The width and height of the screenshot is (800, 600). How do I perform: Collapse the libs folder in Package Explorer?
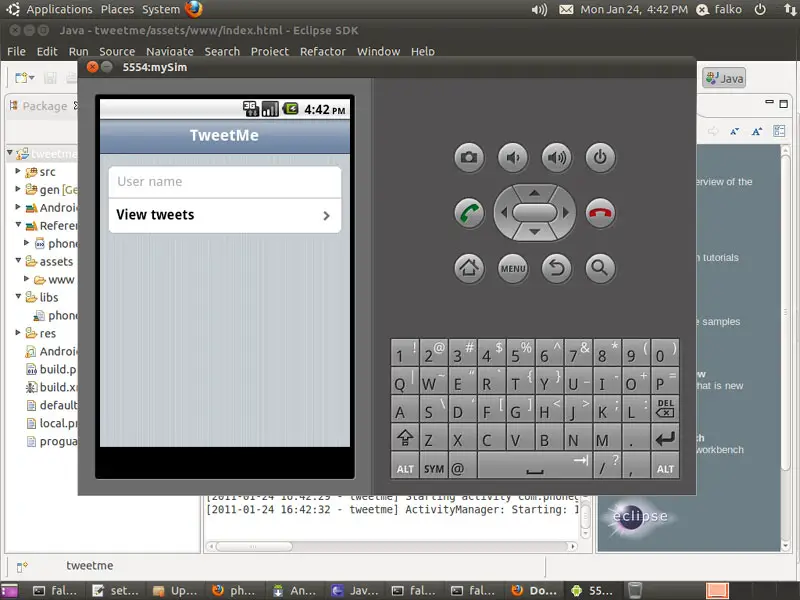point(18,296)
